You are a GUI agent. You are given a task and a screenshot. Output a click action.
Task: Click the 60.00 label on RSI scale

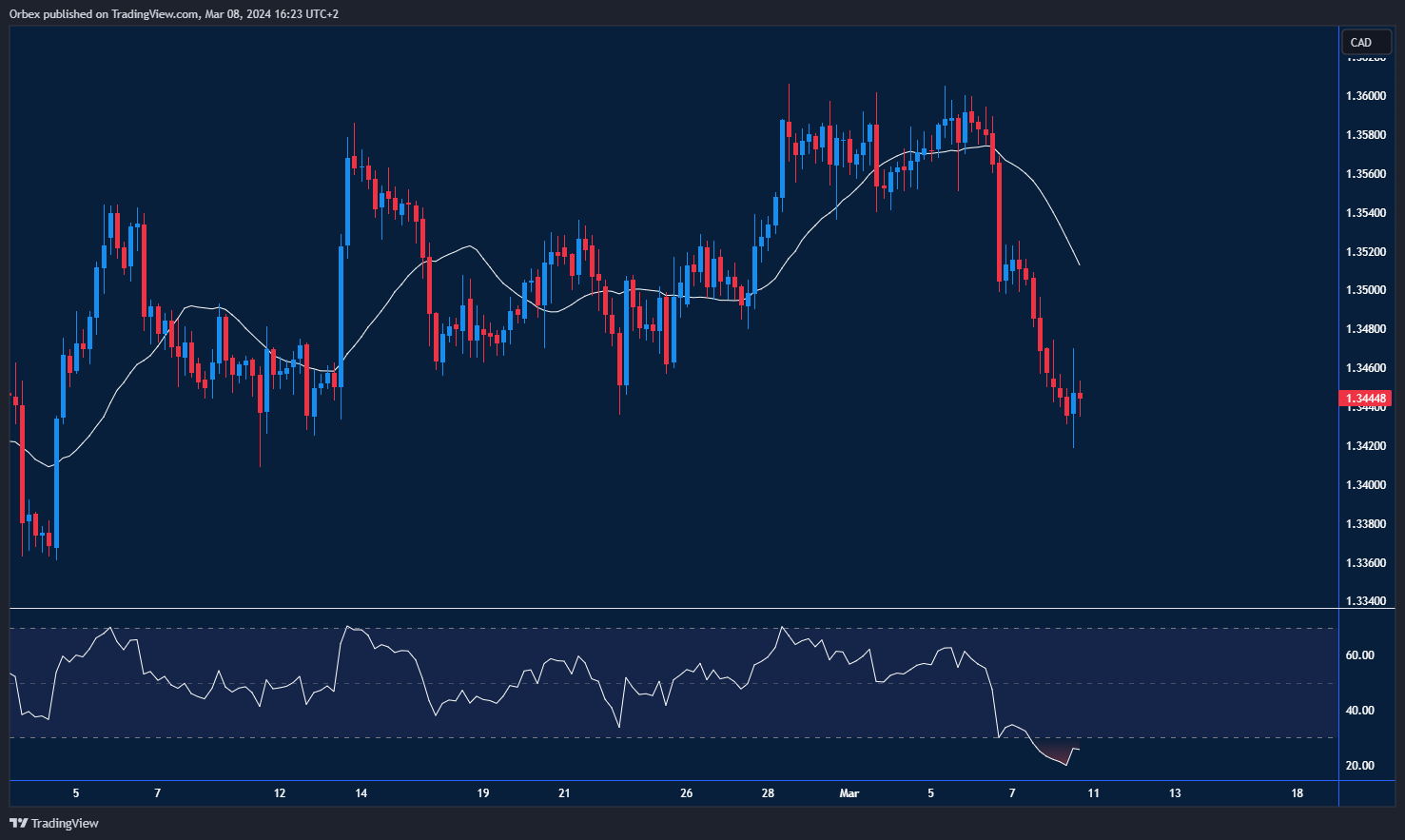[x=1359, y=655]
